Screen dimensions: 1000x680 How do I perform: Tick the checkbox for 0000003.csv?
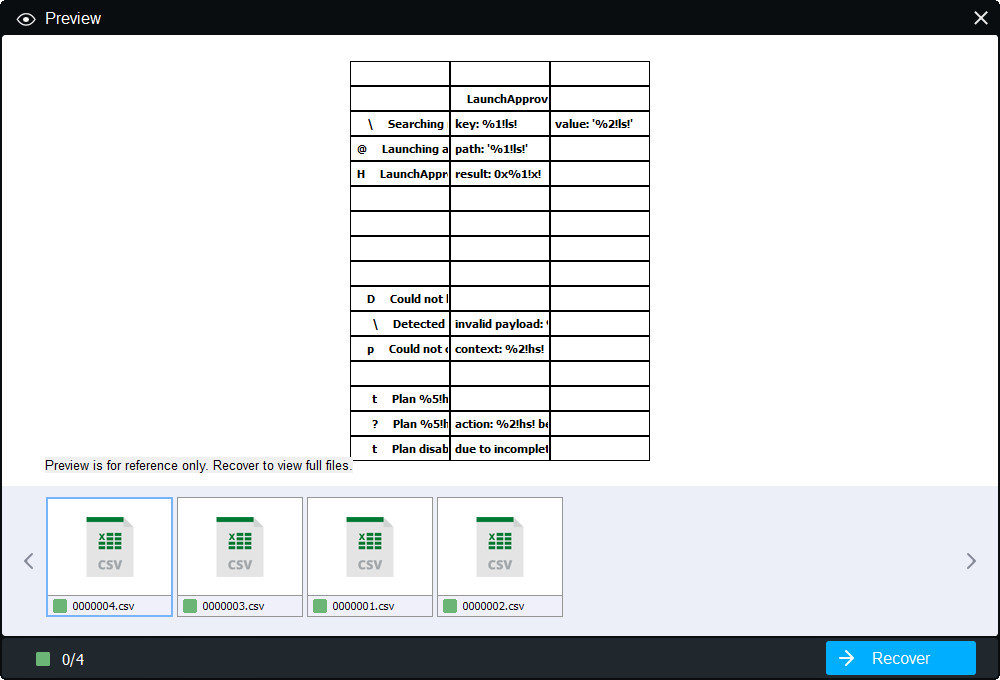coord(190,606)
